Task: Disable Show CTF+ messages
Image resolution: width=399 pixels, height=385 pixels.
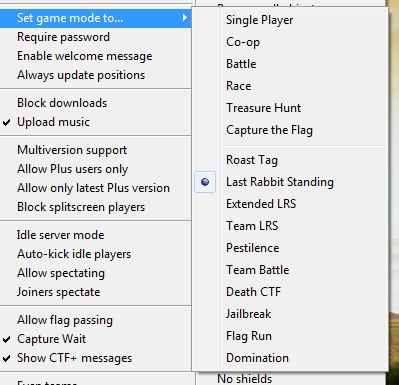Action: point(95,358)
